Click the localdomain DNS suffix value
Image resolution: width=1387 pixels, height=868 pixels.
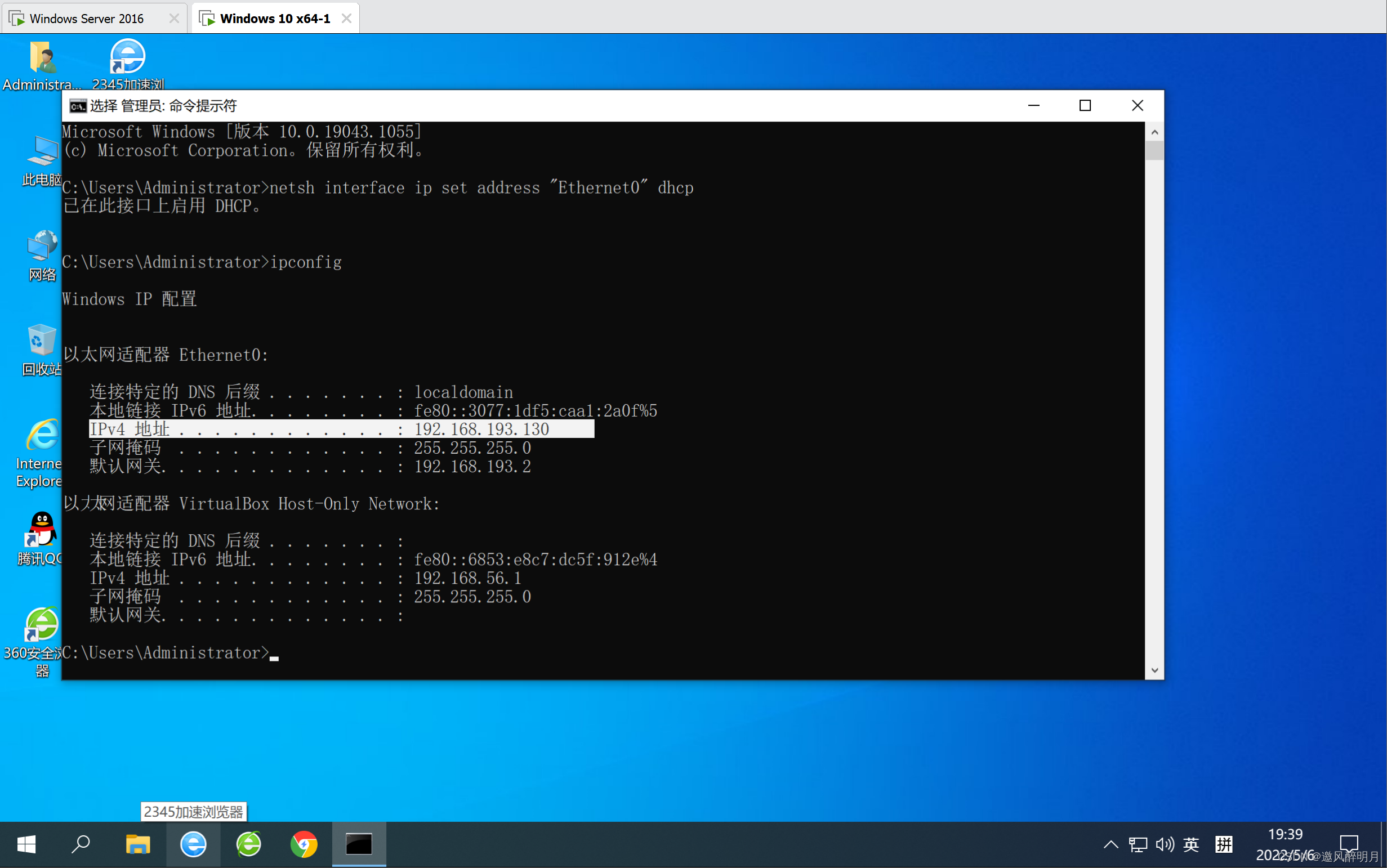(463, 392)
